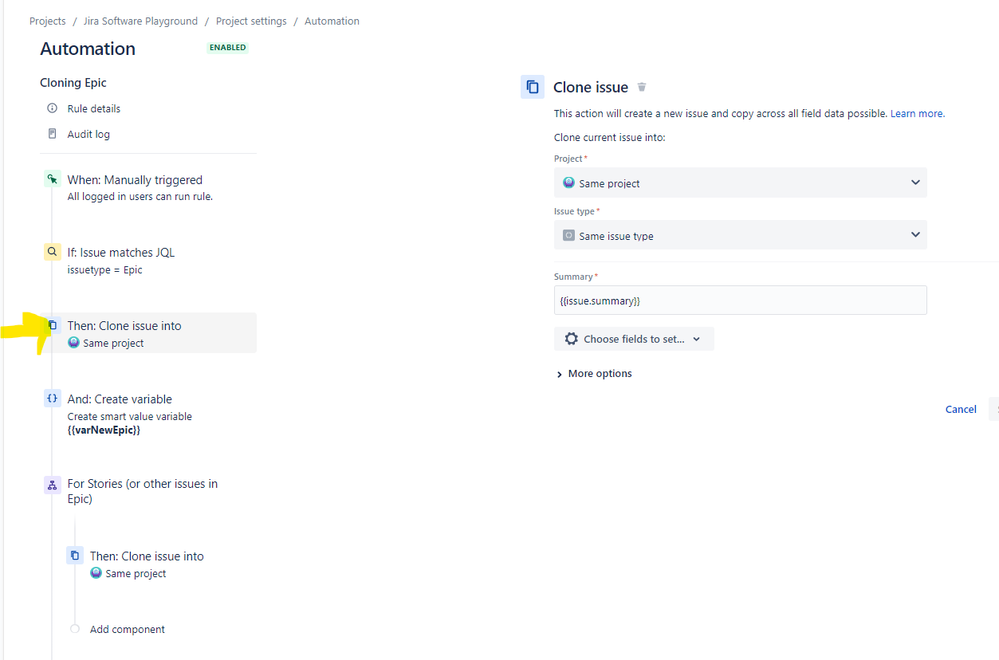This screenshot has width=999, height=660.
Task: Click the trash icon beside Clone issue
Action: [642, 87]
